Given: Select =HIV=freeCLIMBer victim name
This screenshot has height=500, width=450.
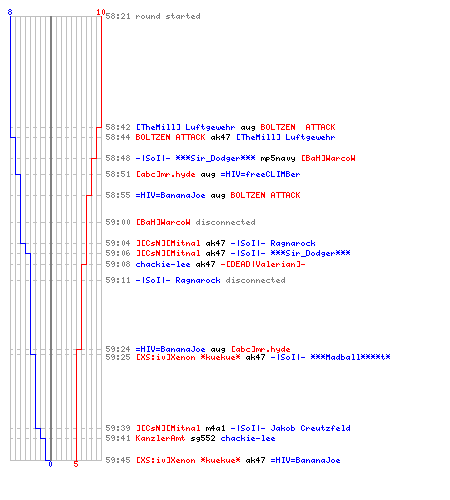Looking at the screenshot, I should point(260,174).
